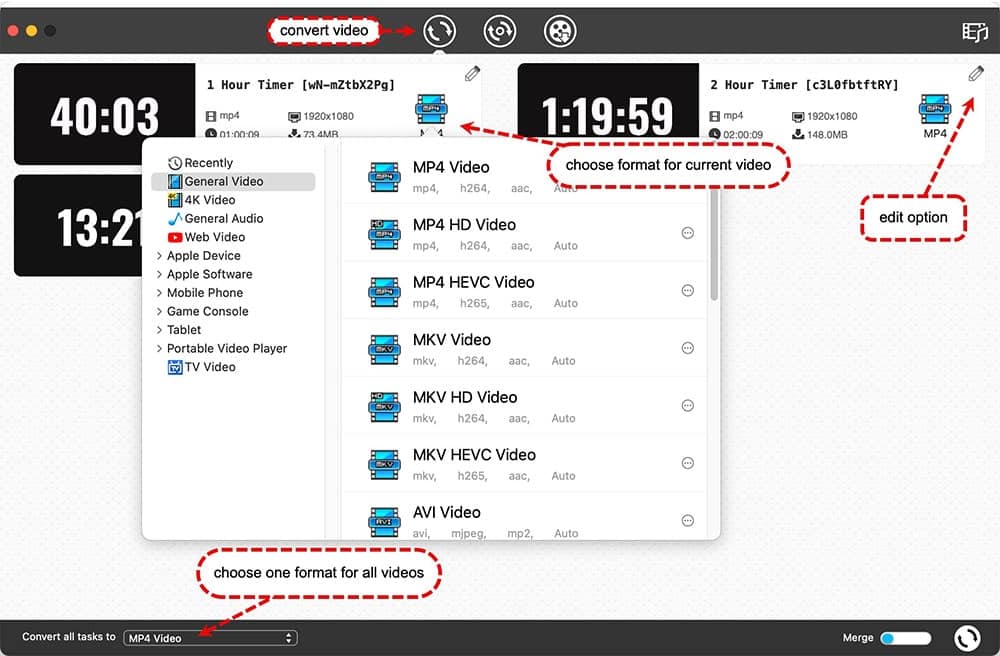Open the Convert all tasks to dropdown
Viewport: 1000px width, 656px height.
click(x=209, y=637)
